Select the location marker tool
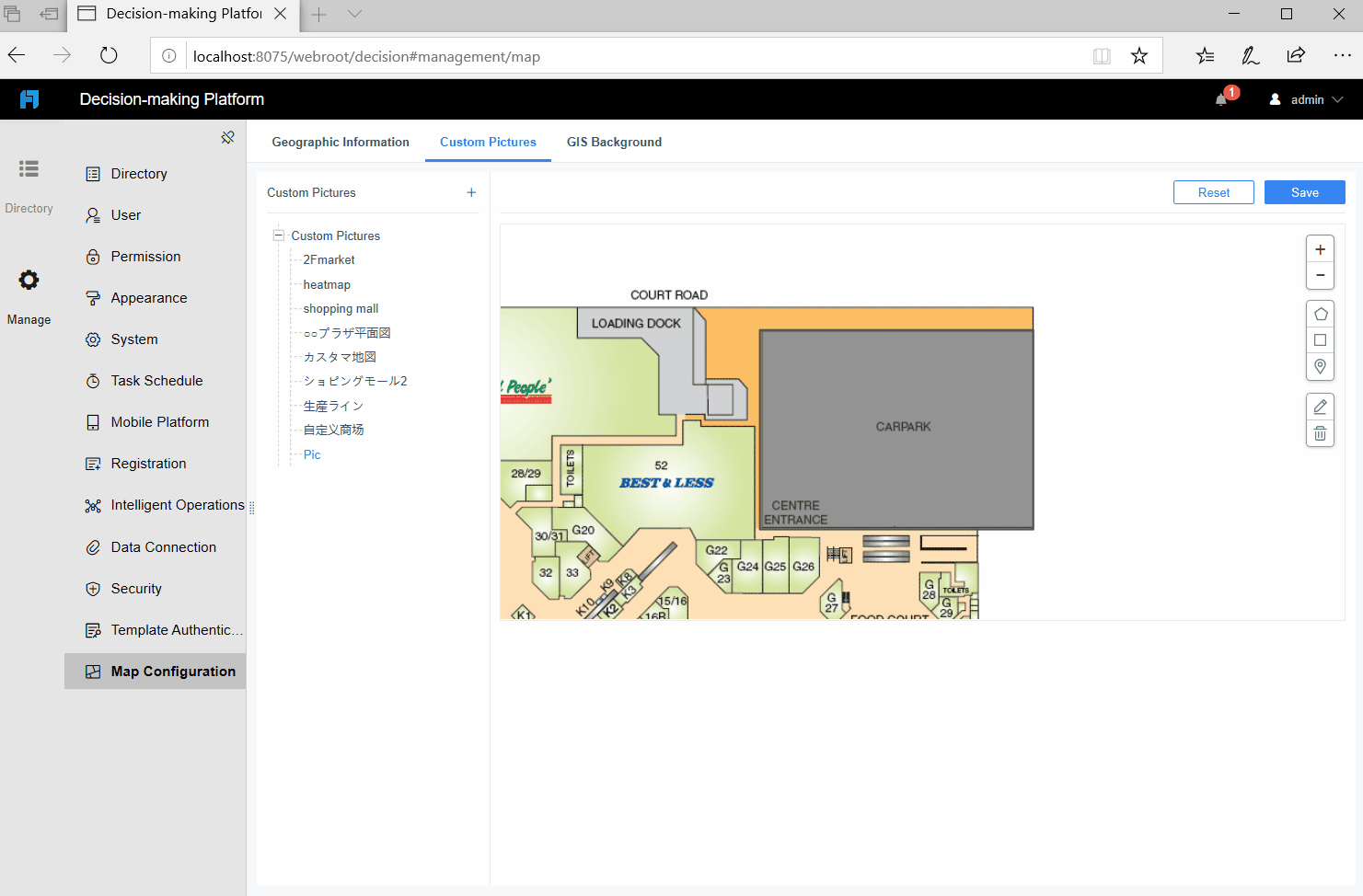The height and width of the screenshot is (896, 1363). (1320, 366)
